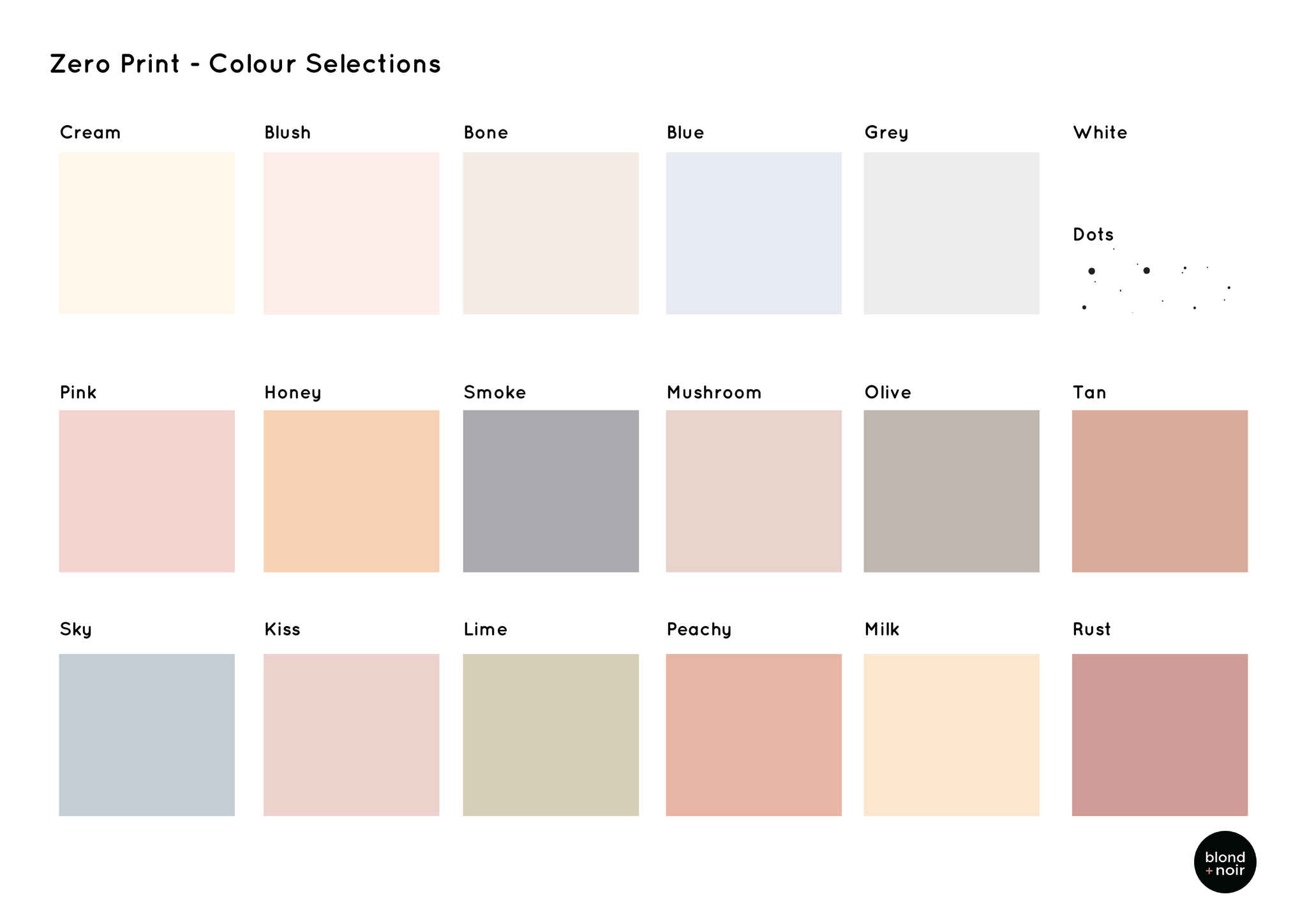Image resolution: width=1307 pixels, height=924 pixels.
Task: Click the Milk colour swatch
Action: (x=952, y=735)
